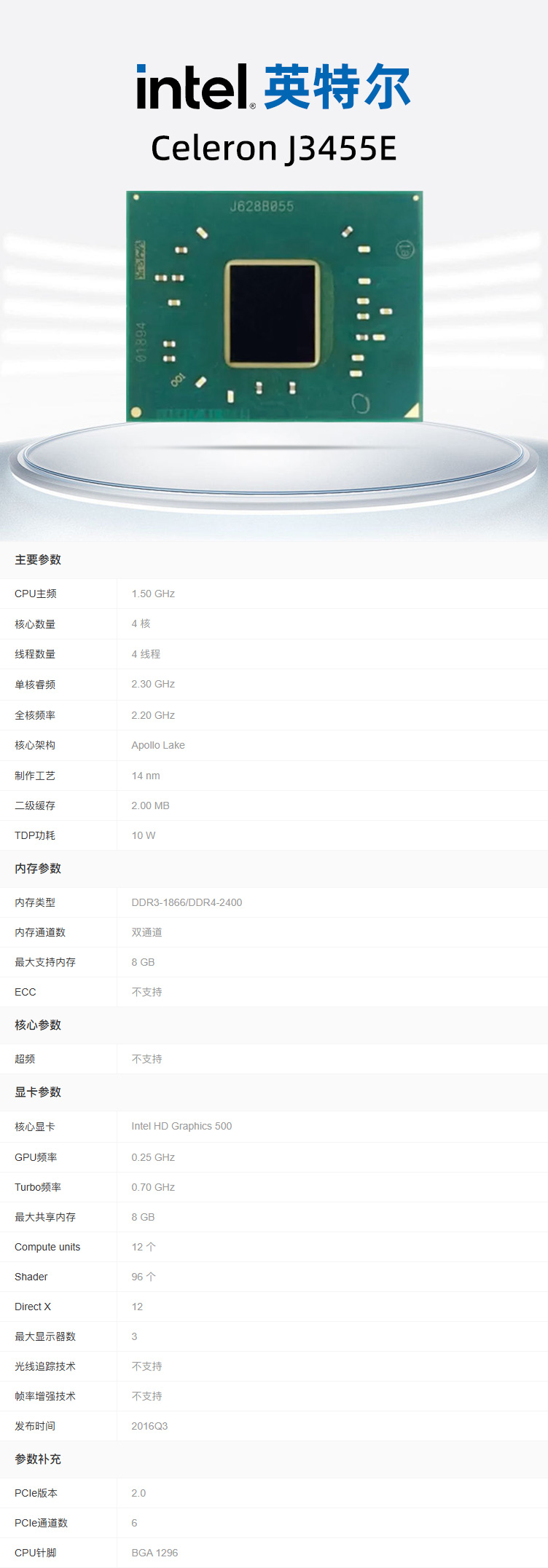Image resolution: width=548 pixels, height=1568 pixels.
Task: Click the GPU频率 label
Action: (x=36, y=1157)
